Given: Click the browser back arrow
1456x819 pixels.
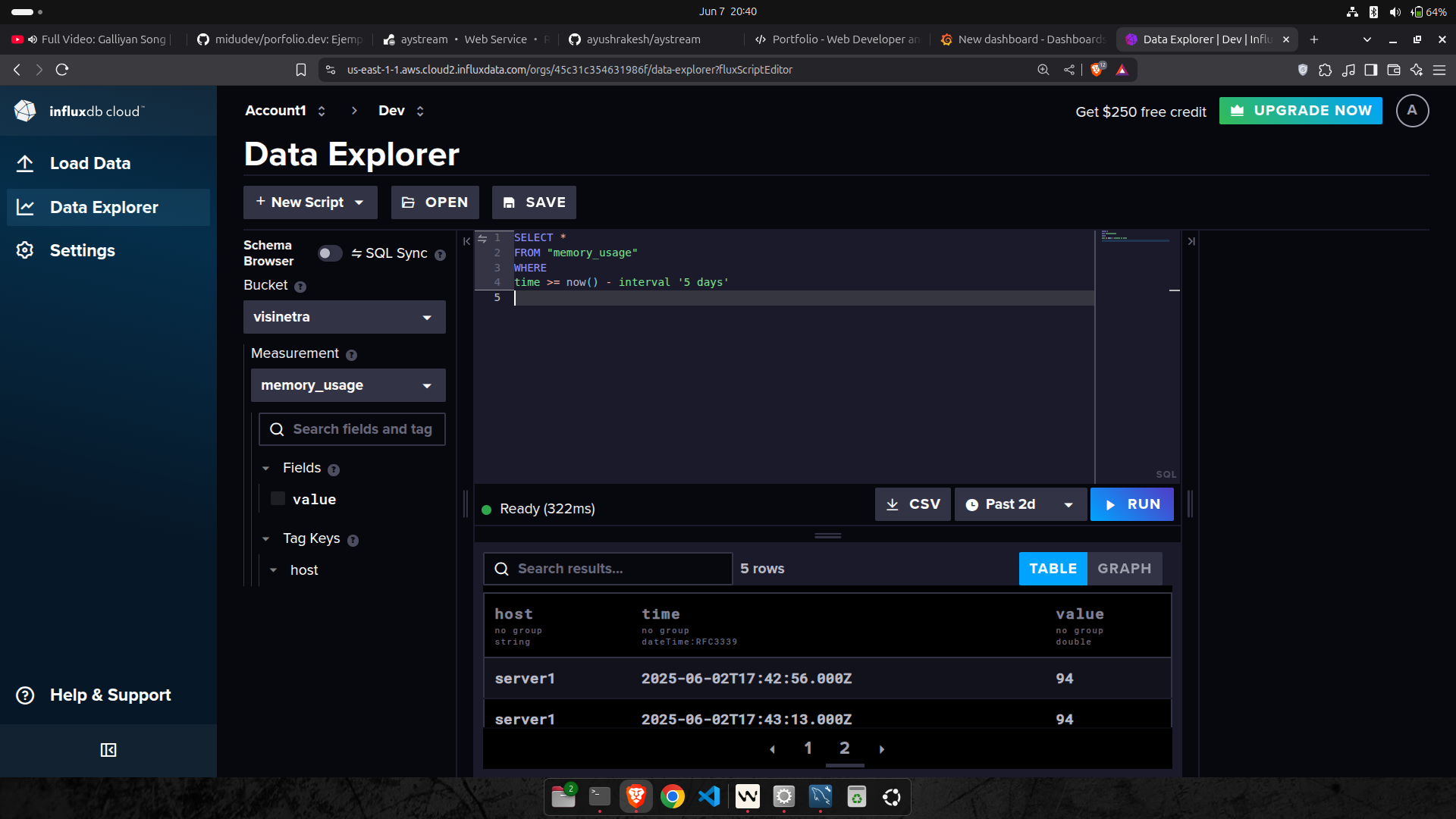Looking at the screenshot, I should [x=17, y=70].
